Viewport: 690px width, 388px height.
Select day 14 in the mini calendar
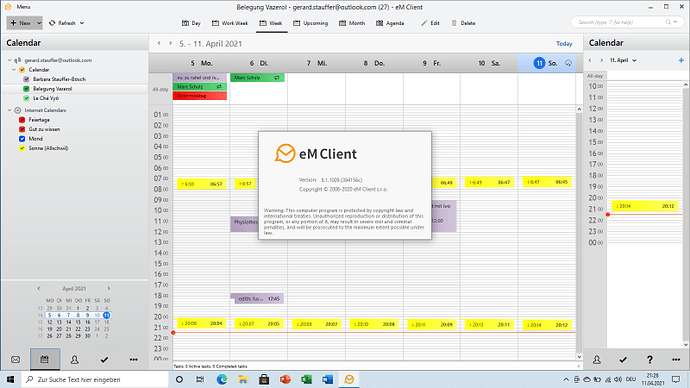(68, 322)
